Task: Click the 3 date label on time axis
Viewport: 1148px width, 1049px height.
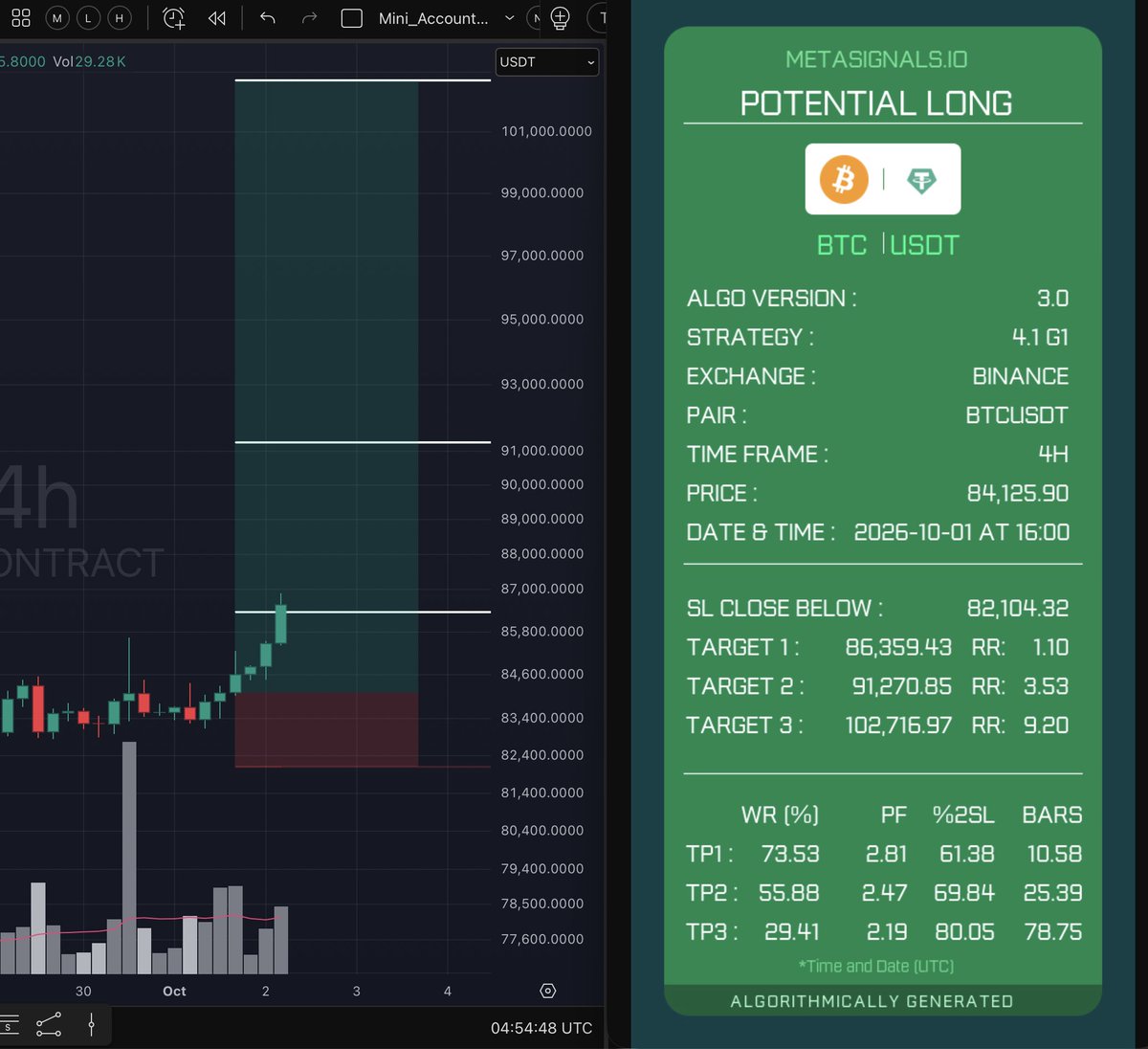Action: click(x=357, y=991)
